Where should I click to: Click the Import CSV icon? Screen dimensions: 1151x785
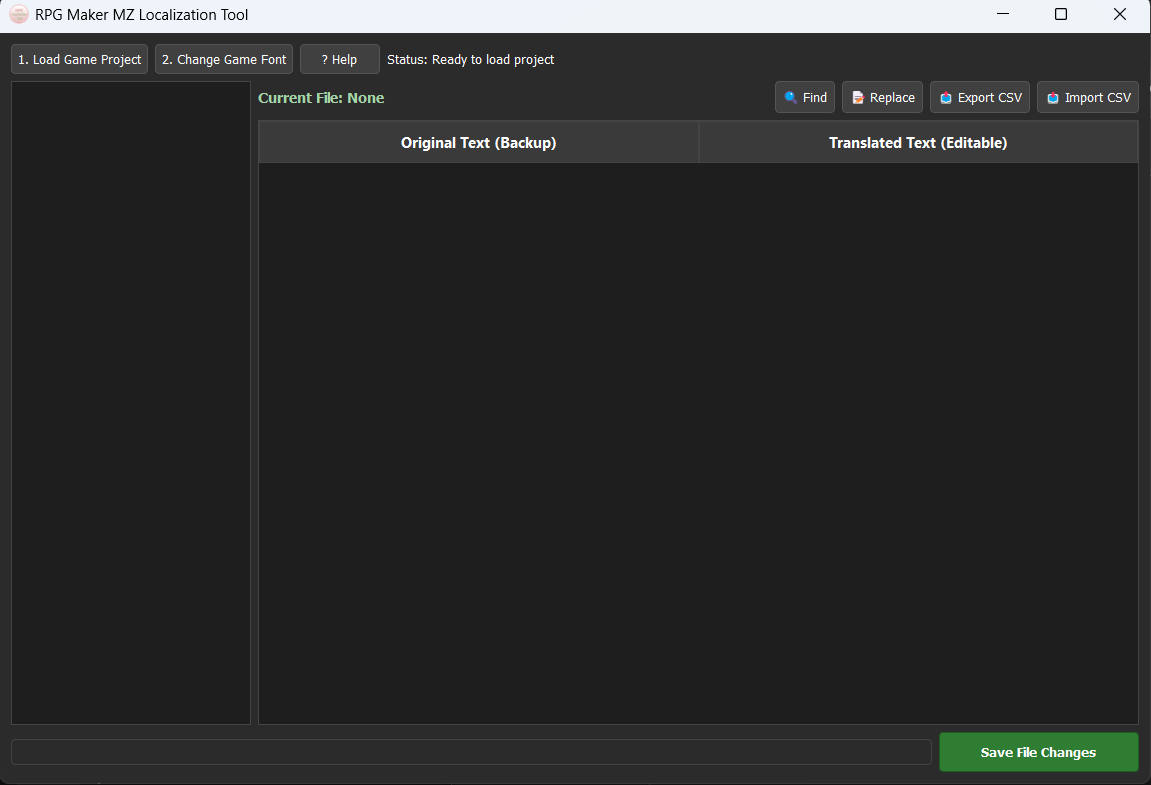coord(1053,98)
